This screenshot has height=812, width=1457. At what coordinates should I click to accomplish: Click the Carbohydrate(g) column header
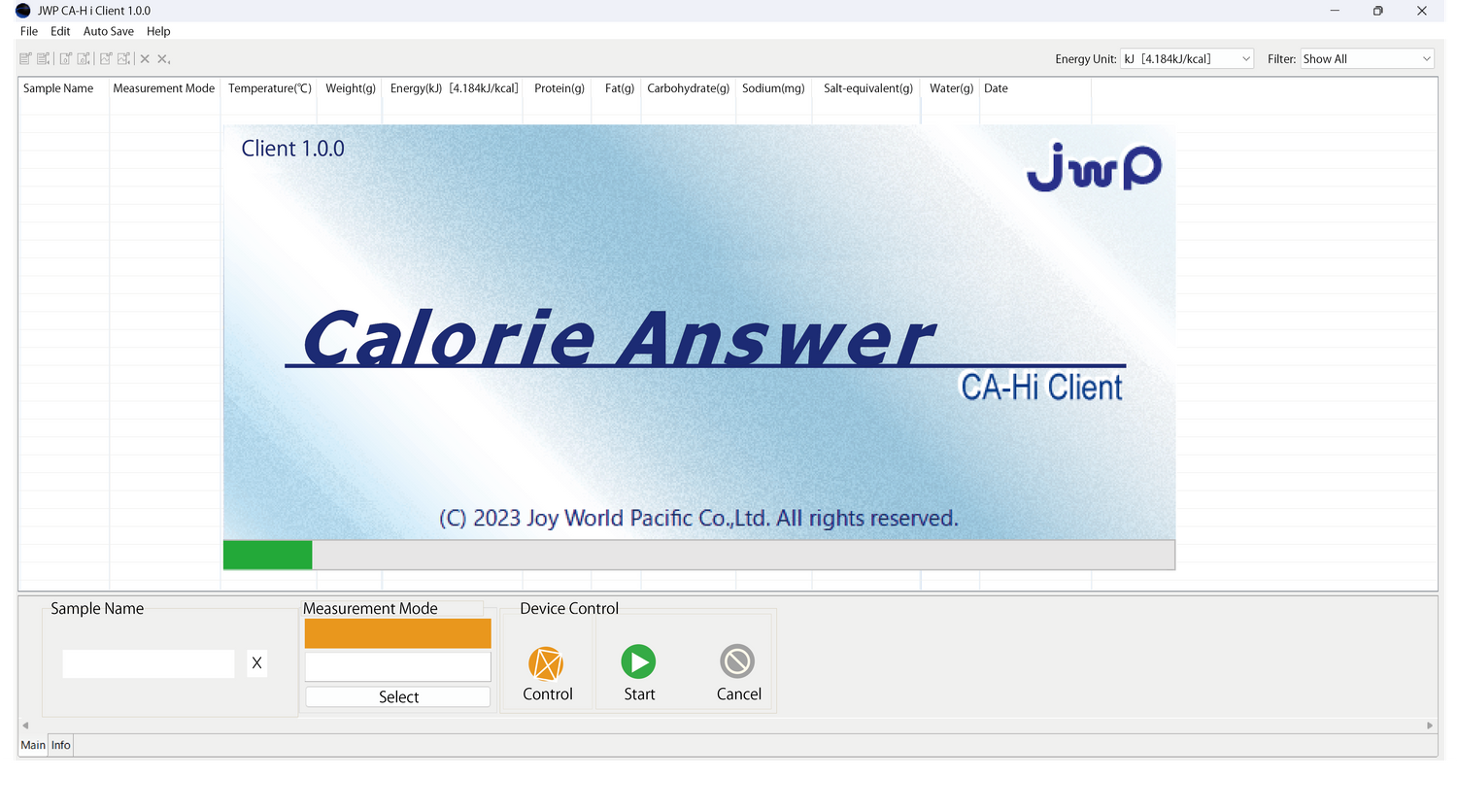coord(689,88)
